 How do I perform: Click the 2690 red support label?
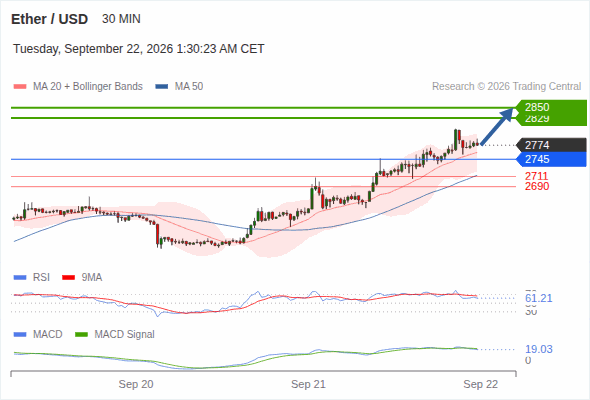tap(537, 186)
